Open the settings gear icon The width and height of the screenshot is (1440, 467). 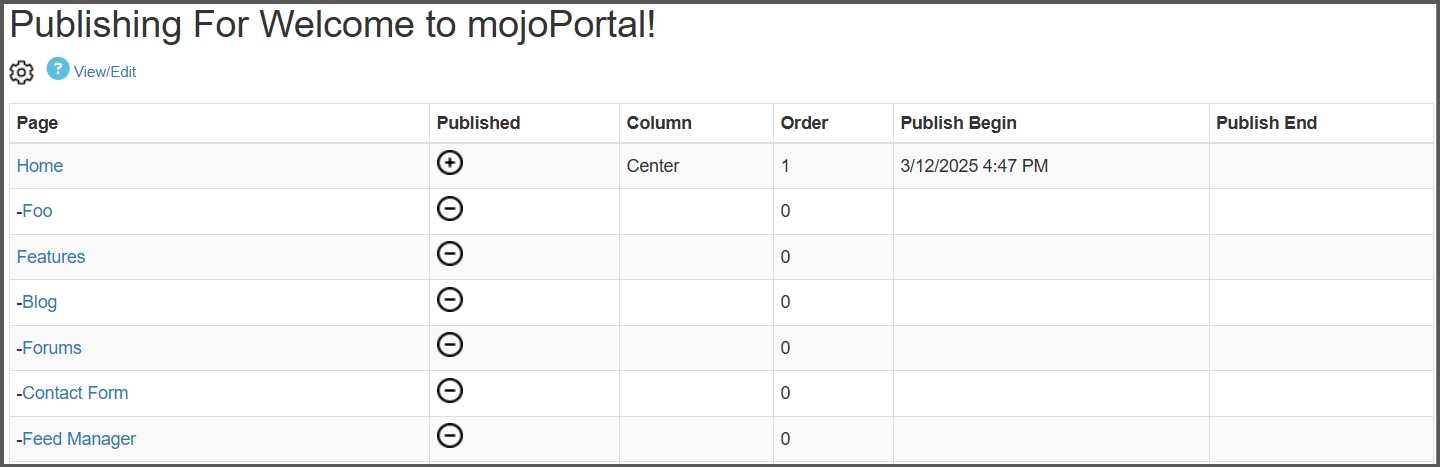(21, 72)
